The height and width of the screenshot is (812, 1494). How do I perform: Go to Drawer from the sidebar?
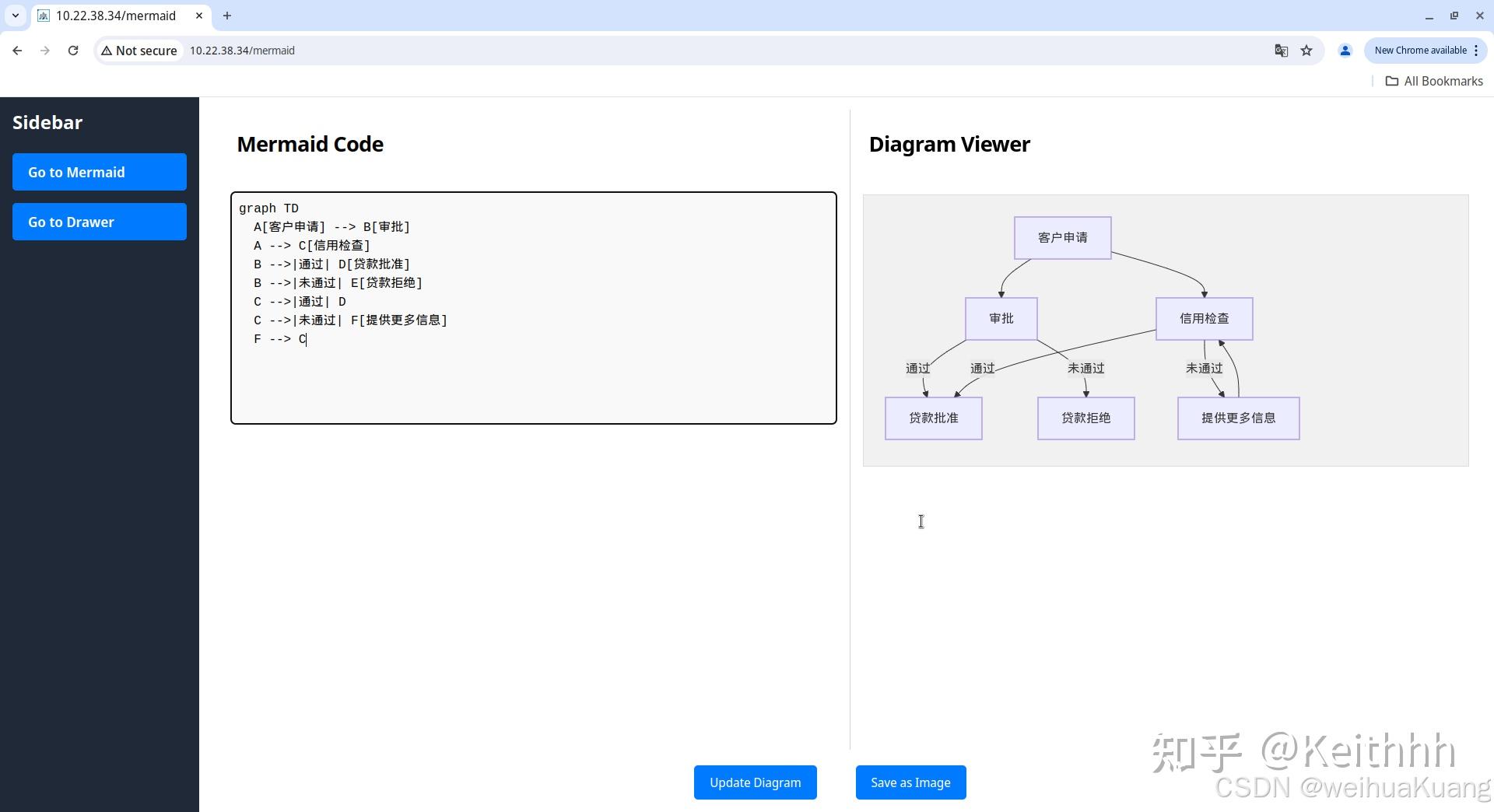[x=100, y=222]
